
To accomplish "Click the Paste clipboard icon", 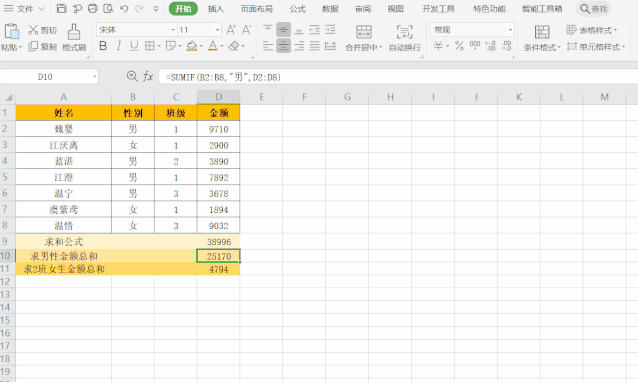I will coord(11,32).
